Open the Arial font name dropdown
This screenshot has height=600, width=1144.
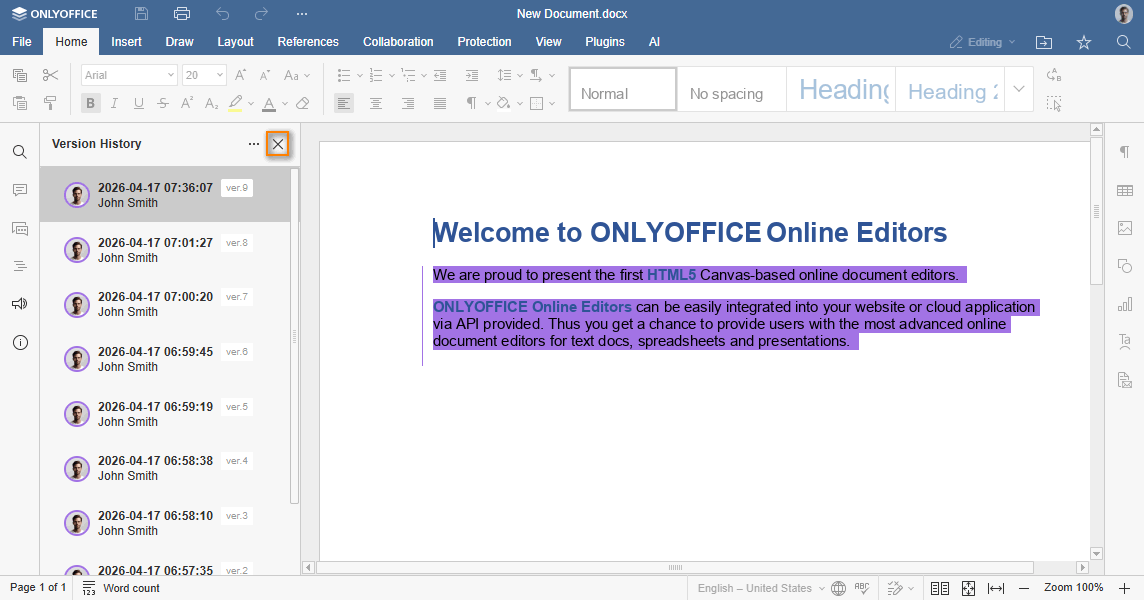click(x=129, y=75)
